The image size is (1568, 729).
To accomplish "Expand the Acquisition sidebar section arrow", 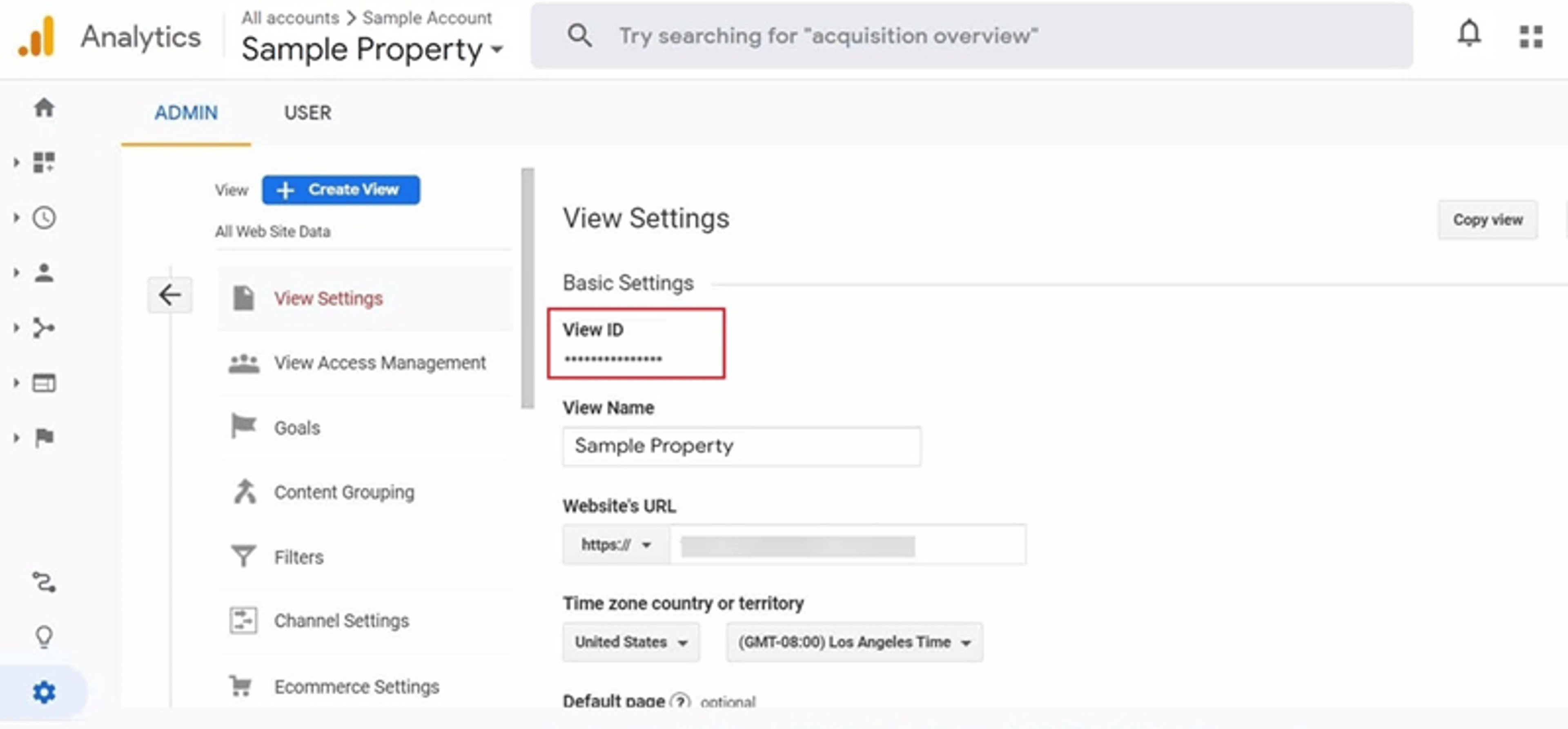I will pyautogui.click(x=16, y=328).
